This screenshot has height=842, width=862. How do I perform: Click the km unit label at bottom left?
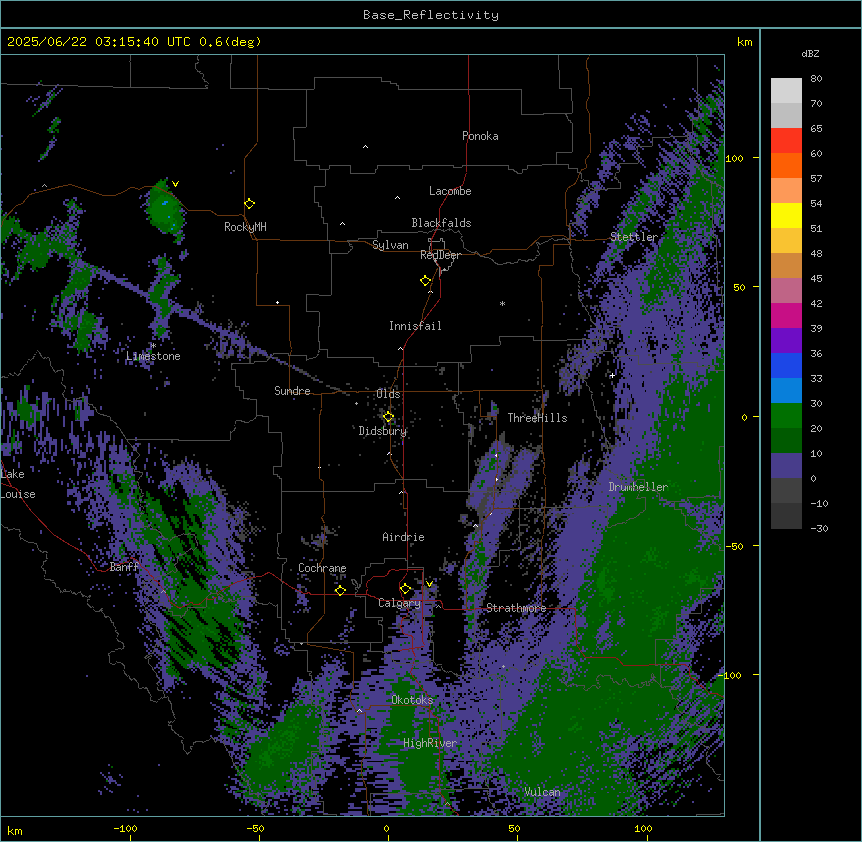(15, 830)
